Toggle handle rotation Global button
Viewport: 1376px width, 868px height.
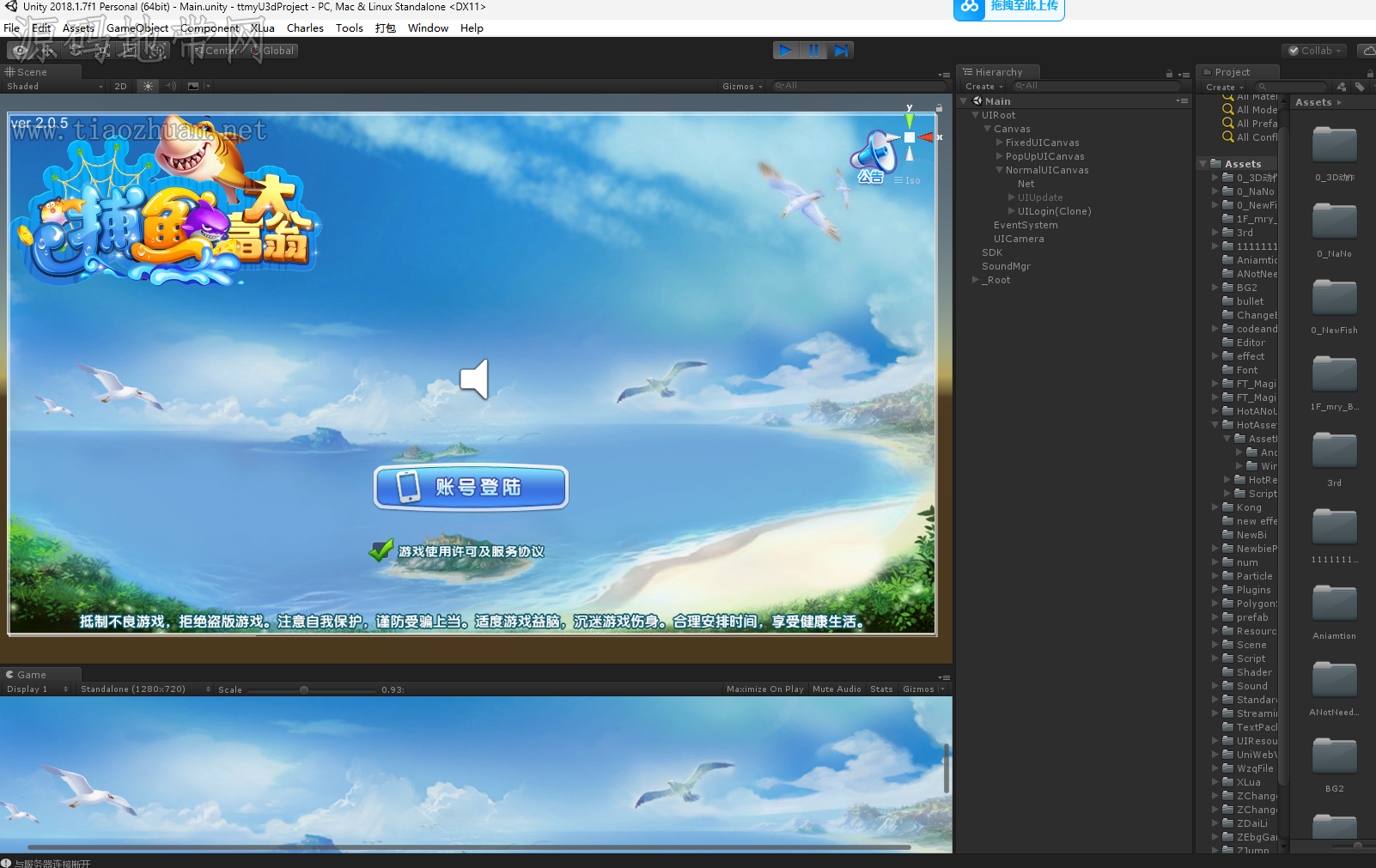pyautogui.click(x=272, y=51)
